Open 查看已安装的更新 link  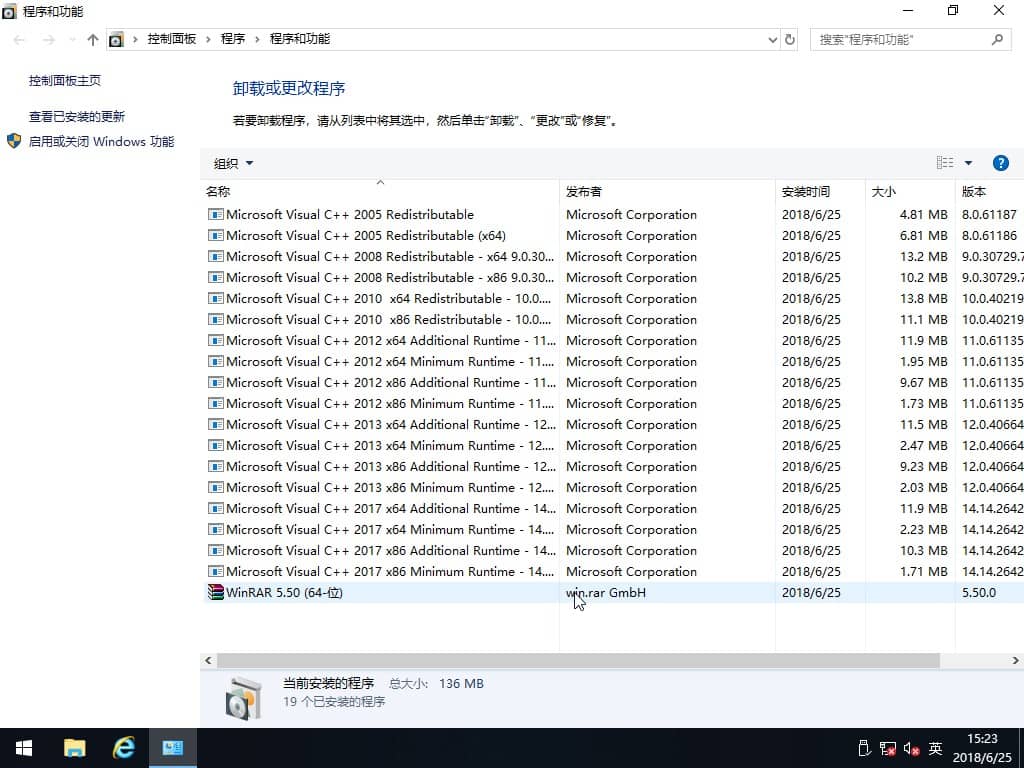(77, 116)
